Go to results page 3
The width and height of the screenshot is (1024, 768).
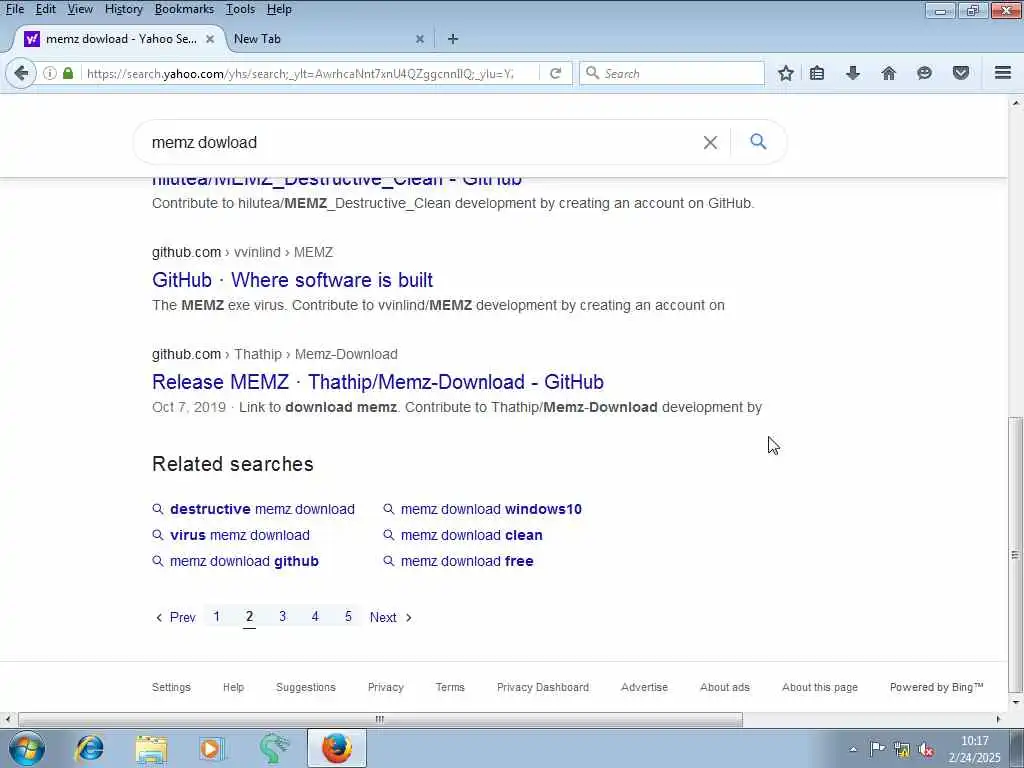tap(282, 616)
